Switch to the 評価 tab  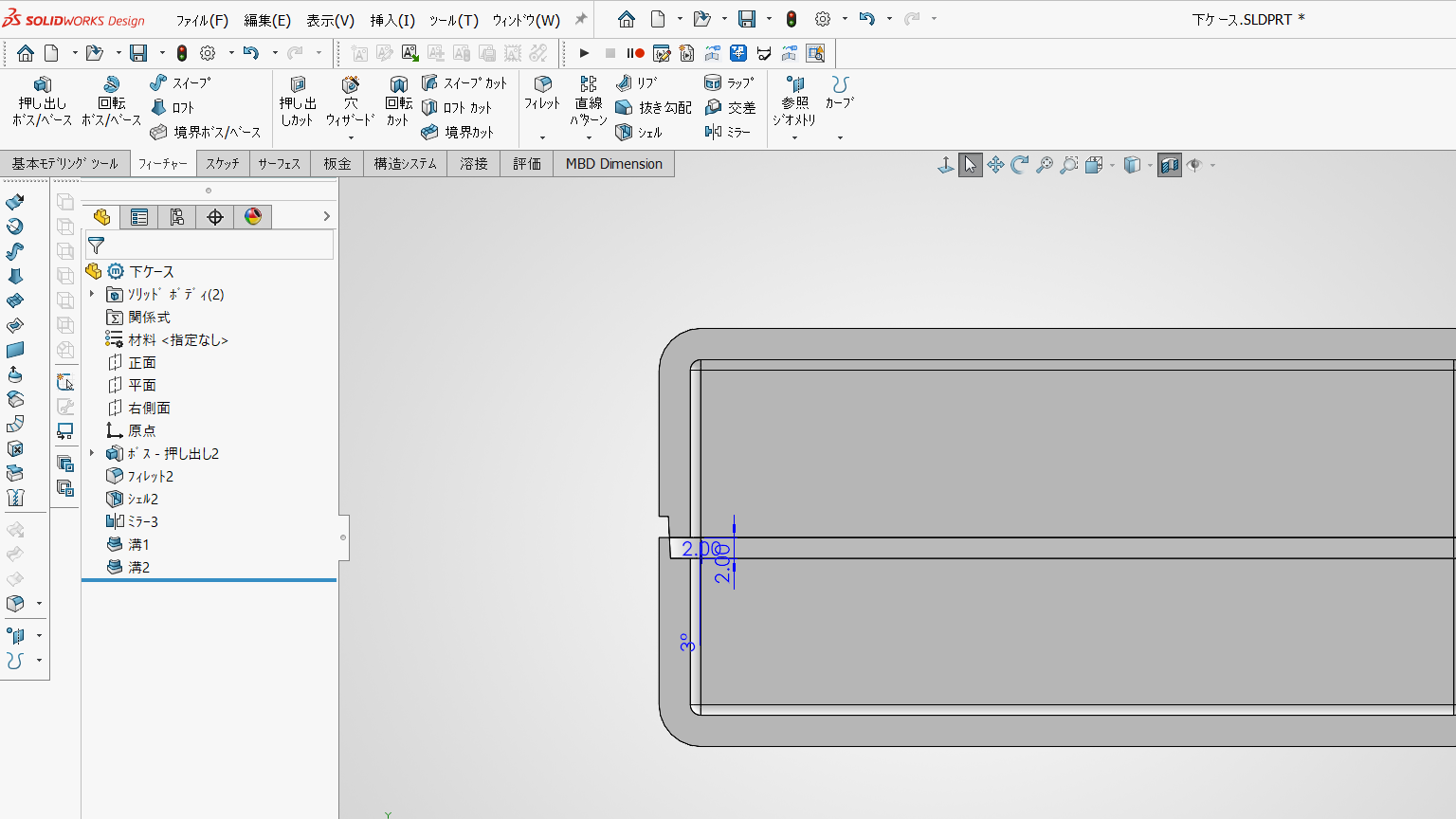(x=527, y=164)
